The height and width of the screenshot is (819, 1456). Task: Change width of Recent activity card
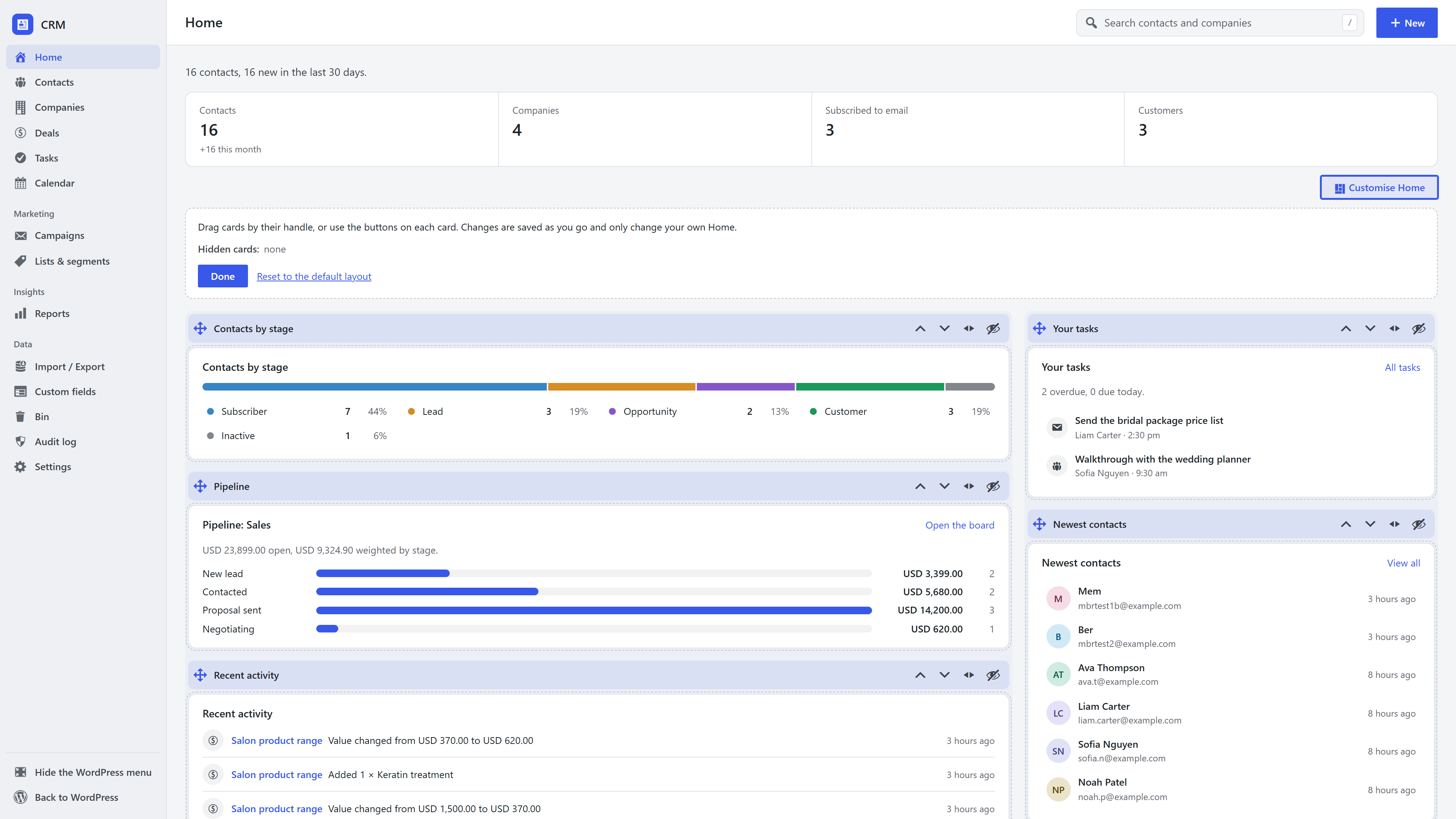(969, 675)
